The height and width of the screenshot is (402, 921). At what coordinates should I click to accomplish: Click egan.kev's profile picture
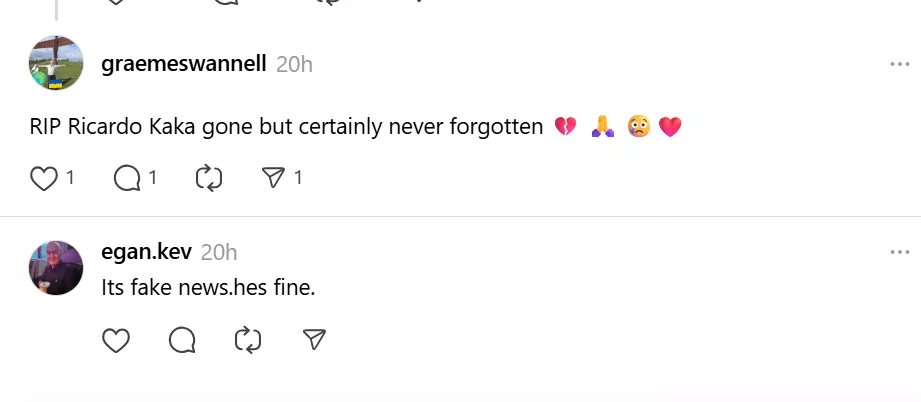click(56, 267)
